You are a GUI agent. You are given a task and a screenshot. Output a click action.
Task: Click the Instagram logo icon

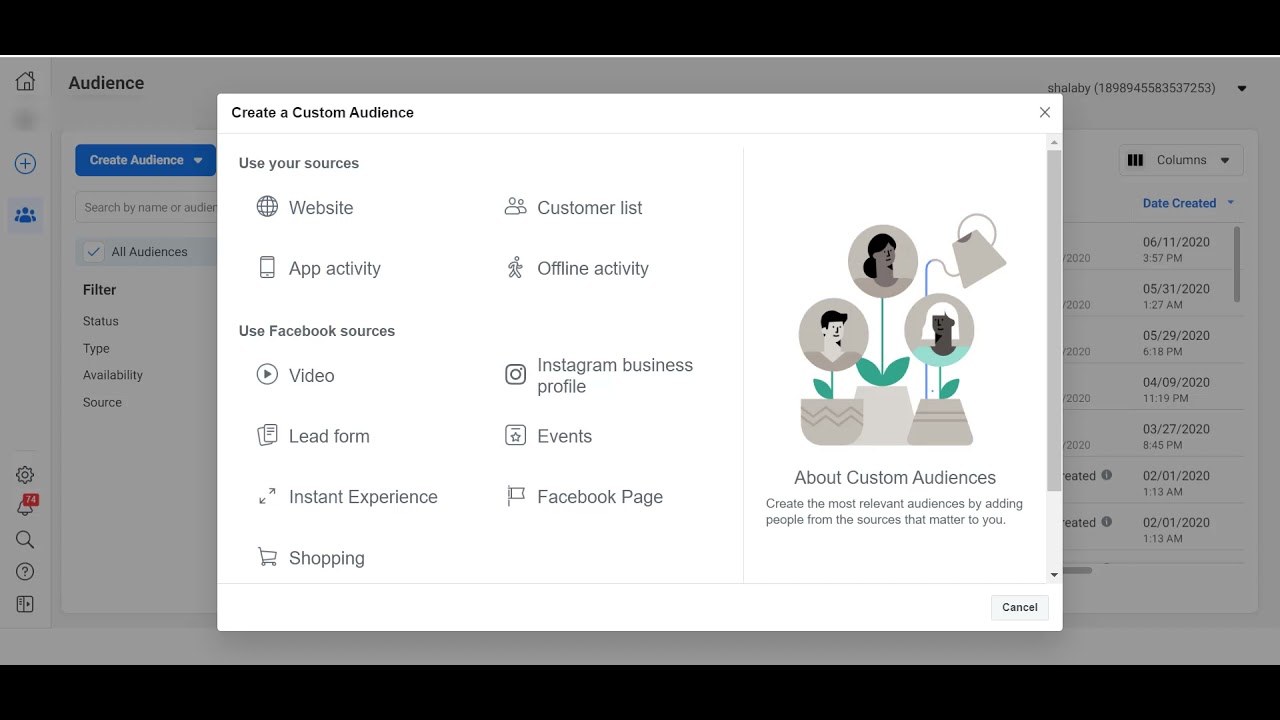click(515, 375)
